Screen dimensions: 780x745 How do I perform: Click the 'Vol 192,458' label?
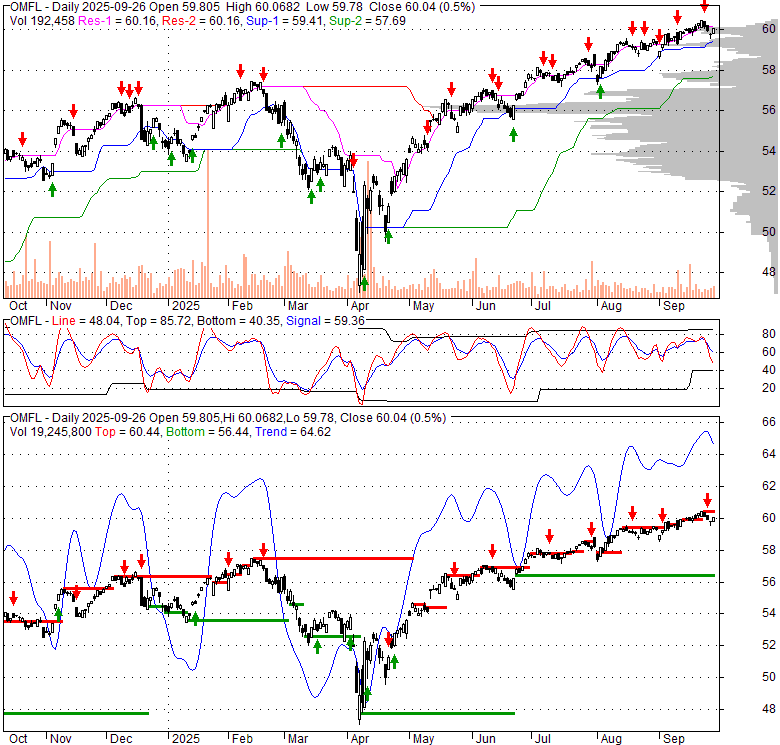(x=42, y=21)
